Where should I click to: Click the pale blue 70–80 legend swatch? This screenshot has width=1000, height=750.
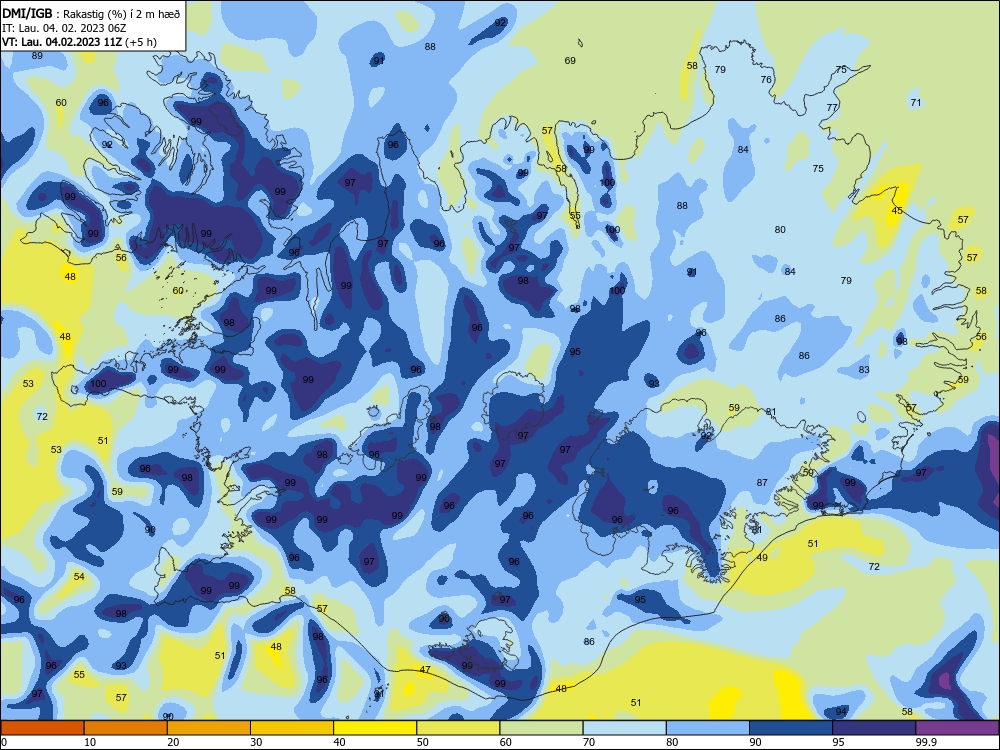click(625, 728)
